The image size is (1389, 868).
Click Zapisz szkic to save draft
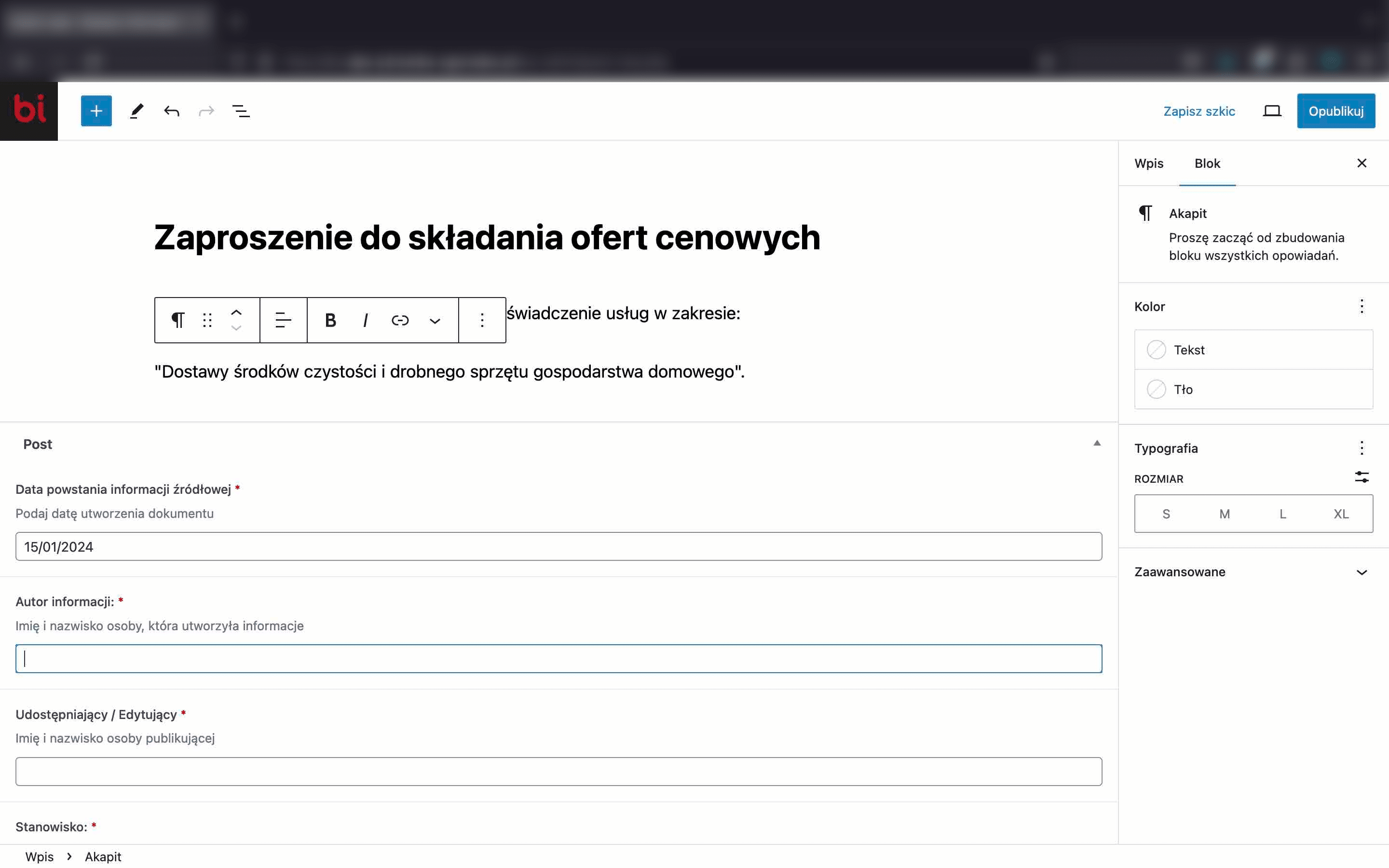(x=1199, y=111)
